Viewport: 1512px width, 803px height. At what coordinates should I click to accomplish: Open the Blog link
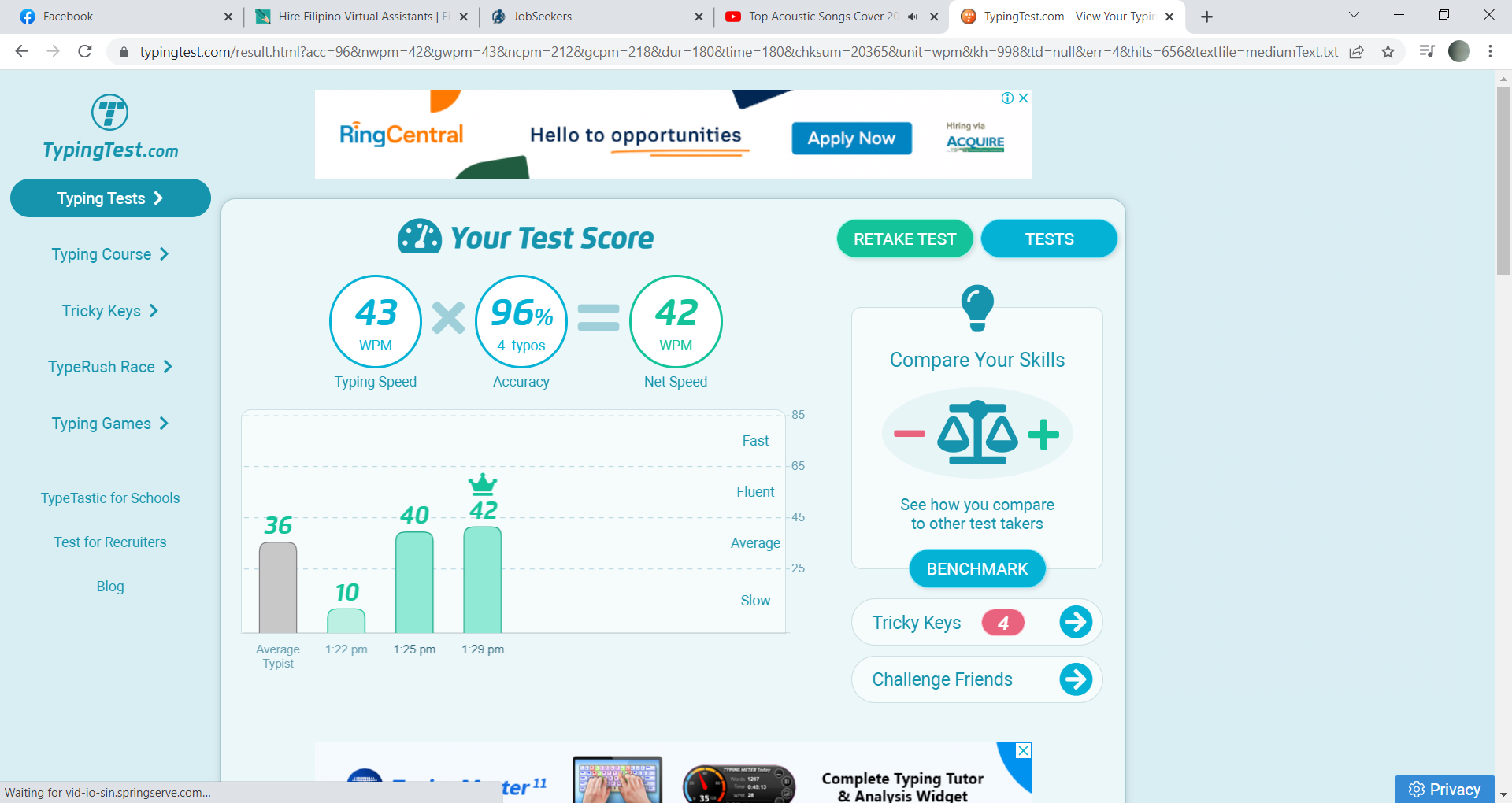tap(110, 587)
